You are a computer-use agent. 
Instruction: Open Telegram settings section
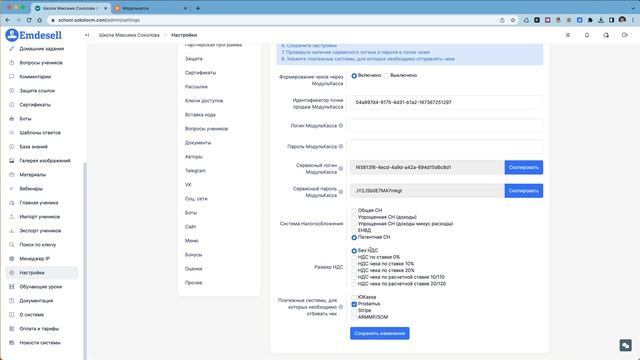coord(195,171)
